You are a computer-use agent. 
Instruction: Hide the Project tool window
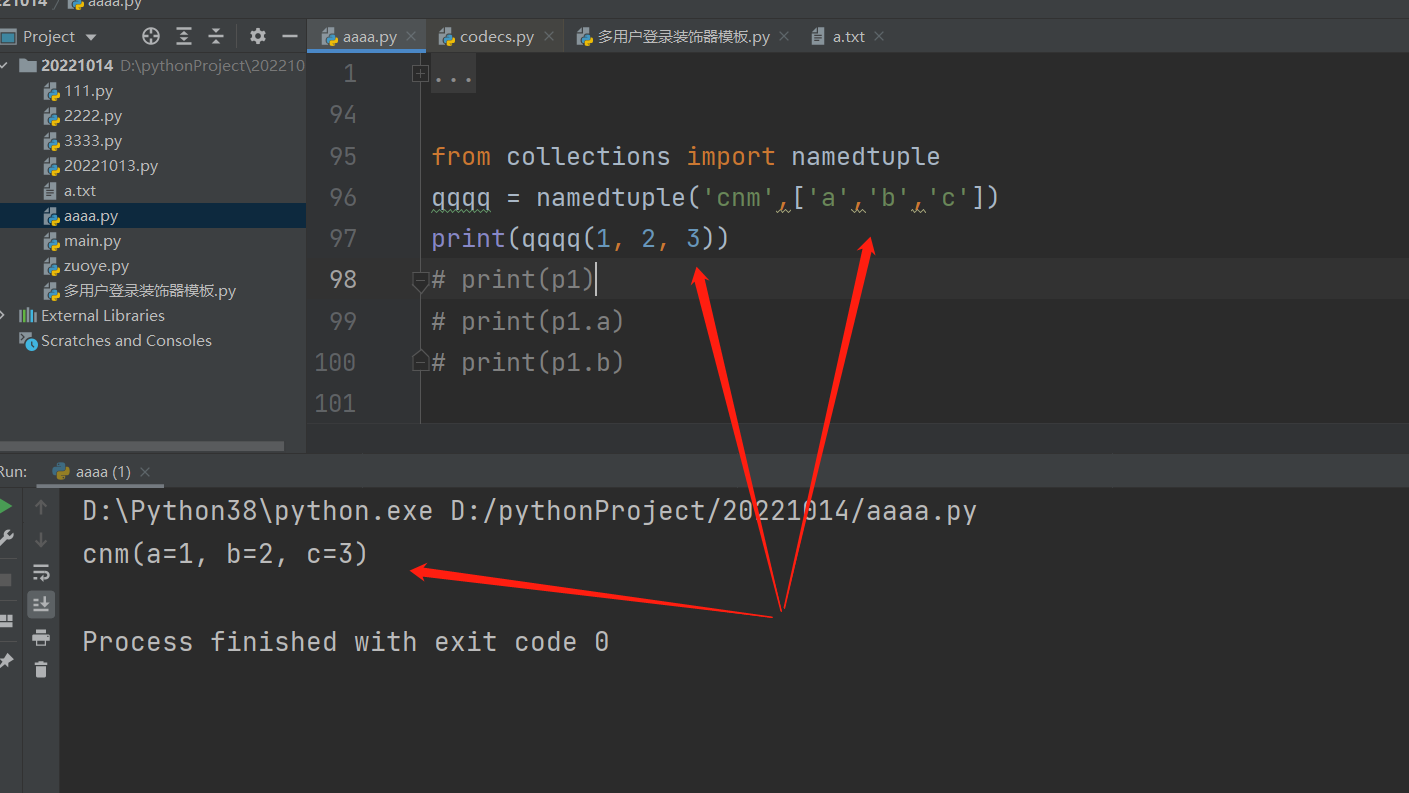(x=290, y=36)
